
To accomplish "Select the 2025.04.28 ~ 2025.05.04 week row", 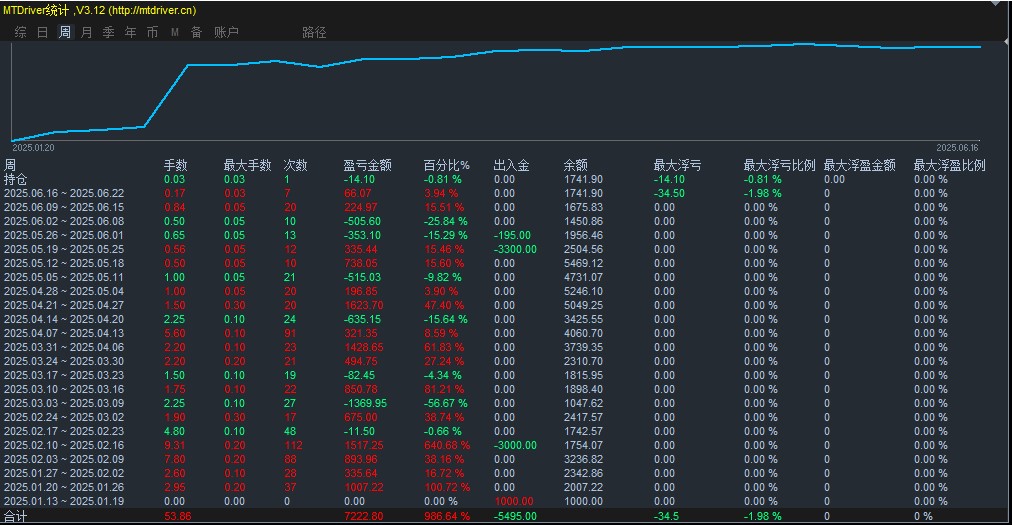I will pos(506,291).
